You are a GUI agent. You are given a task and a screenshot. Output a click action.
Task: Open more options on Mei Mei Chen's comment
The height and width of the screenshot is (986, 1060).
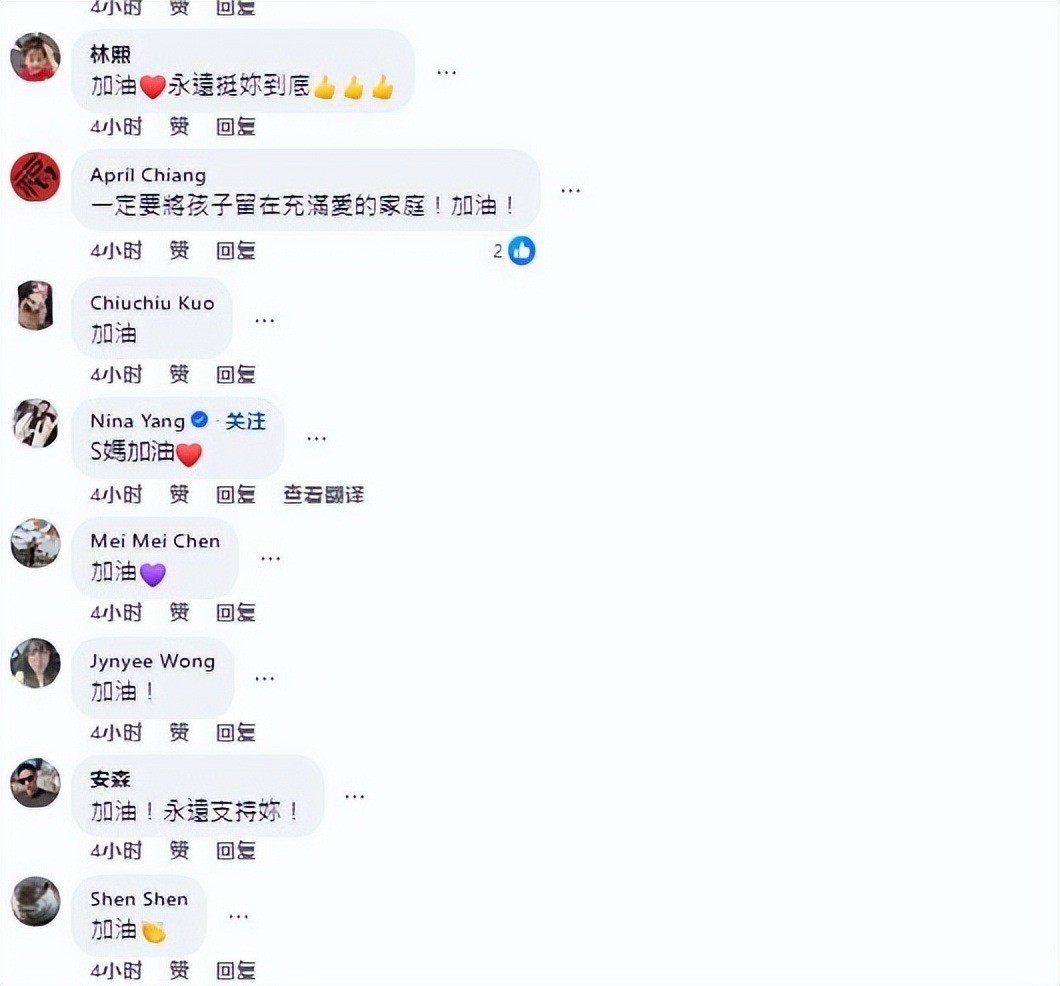pos(270,558)
